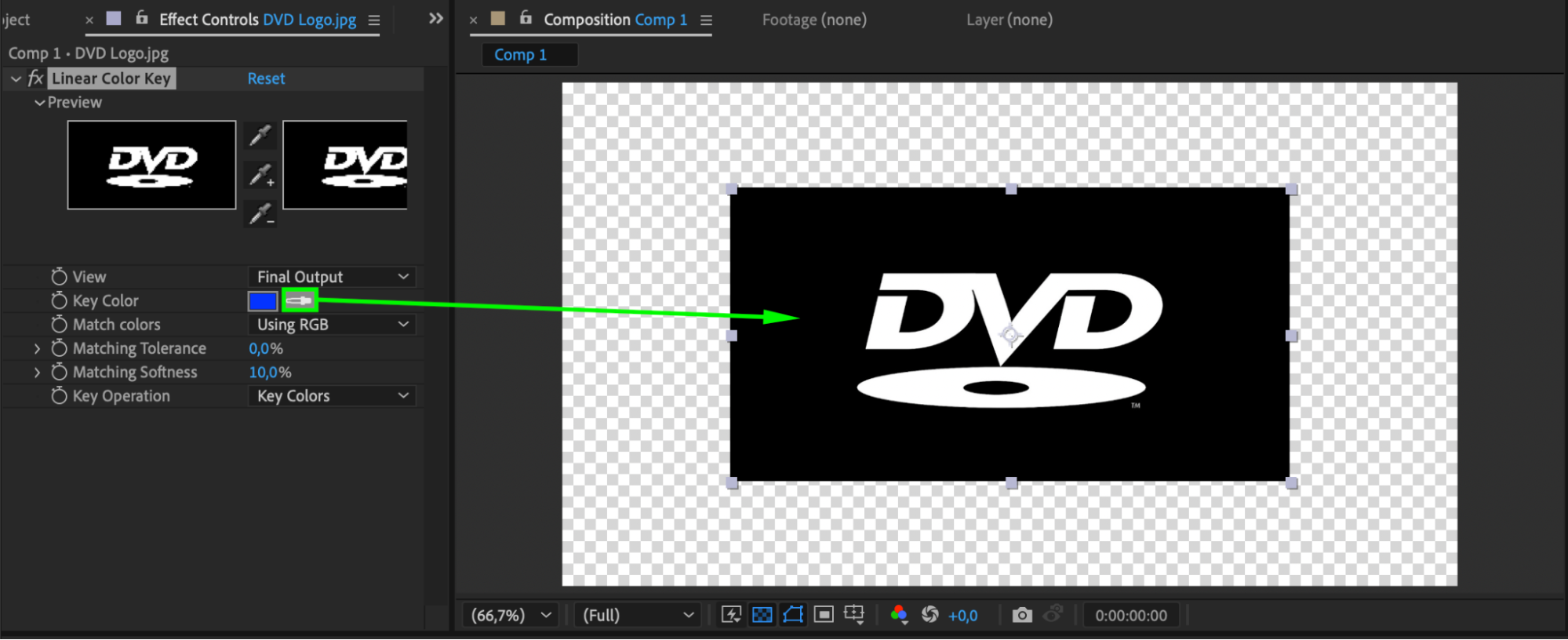Open the Key Operation dropdown

332,396
